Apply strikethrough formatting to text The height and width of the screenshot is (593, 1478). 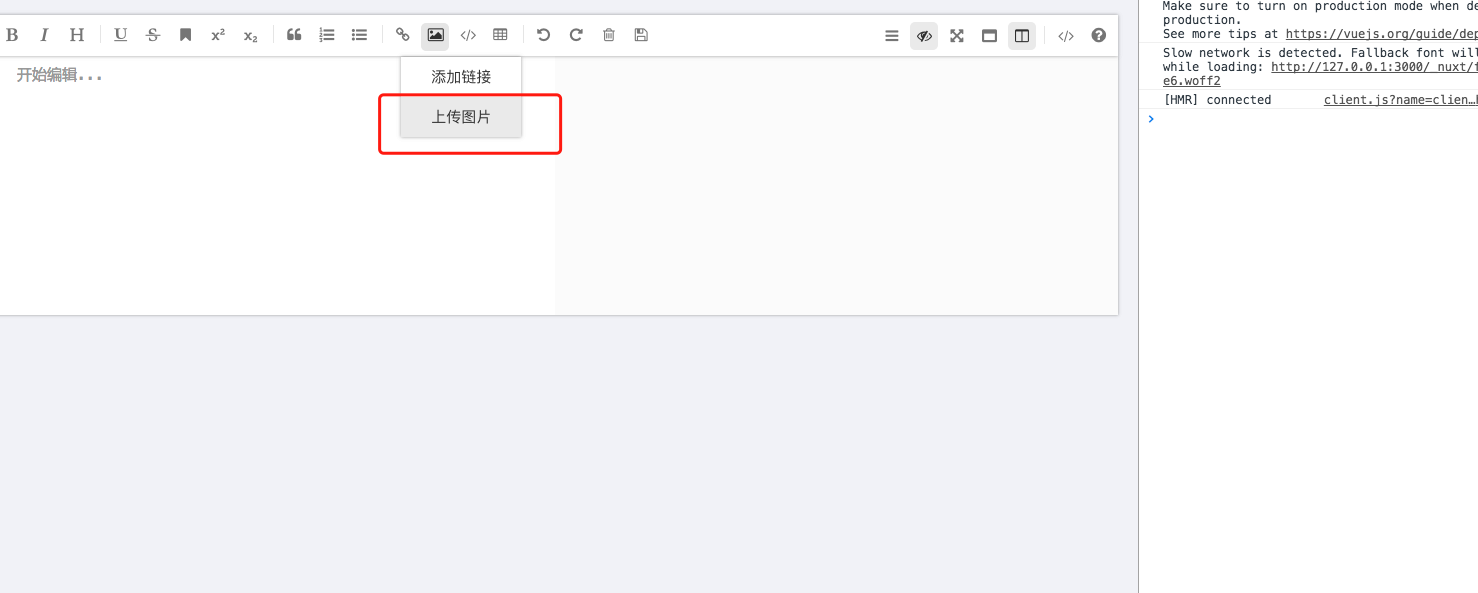[x=152, y=34]
